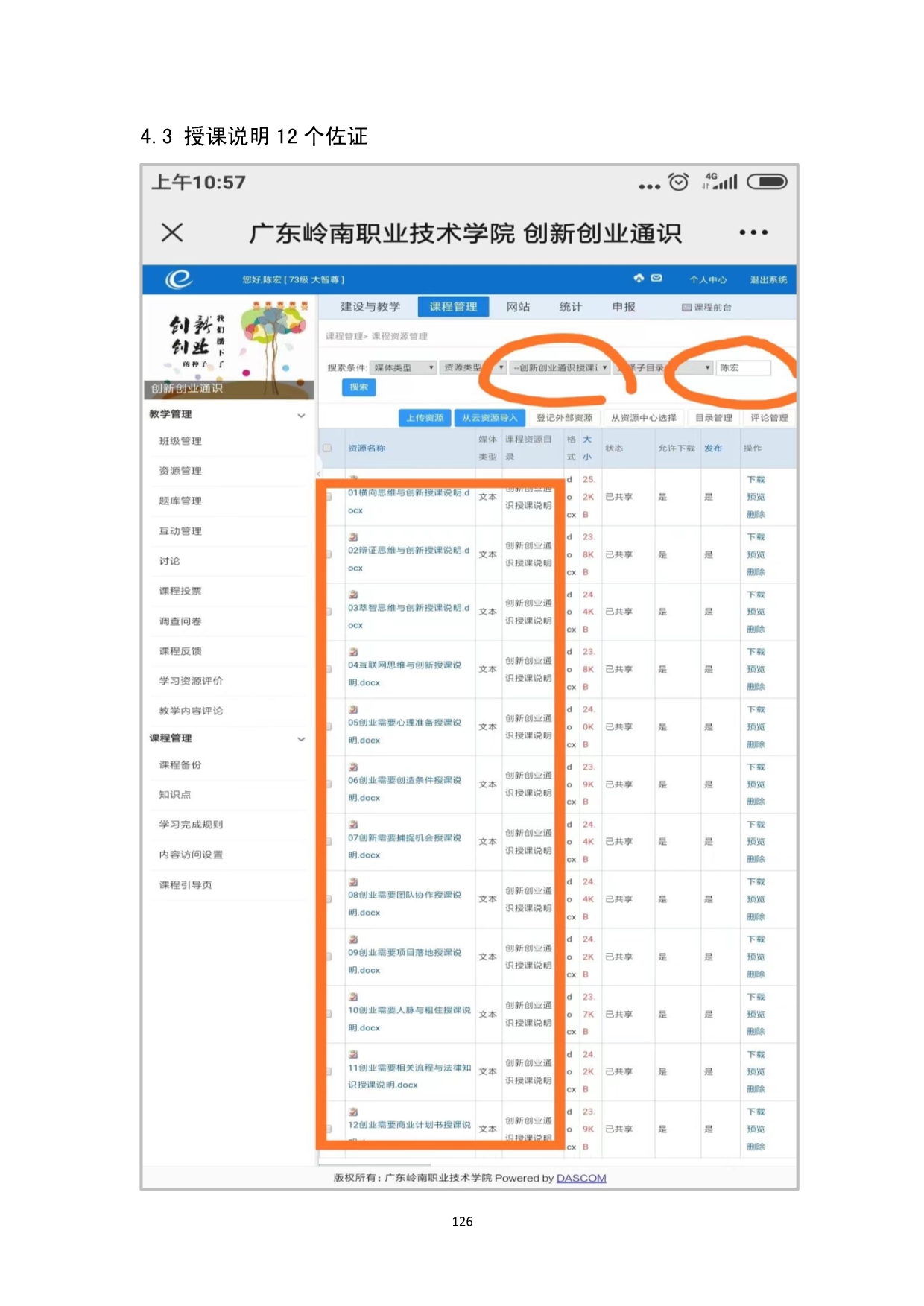Click file icon for 08创业需要团队协作授课说明
The height and width of the screenshot is (1306, 924).
pyautogui.click(x=353, y=882)
